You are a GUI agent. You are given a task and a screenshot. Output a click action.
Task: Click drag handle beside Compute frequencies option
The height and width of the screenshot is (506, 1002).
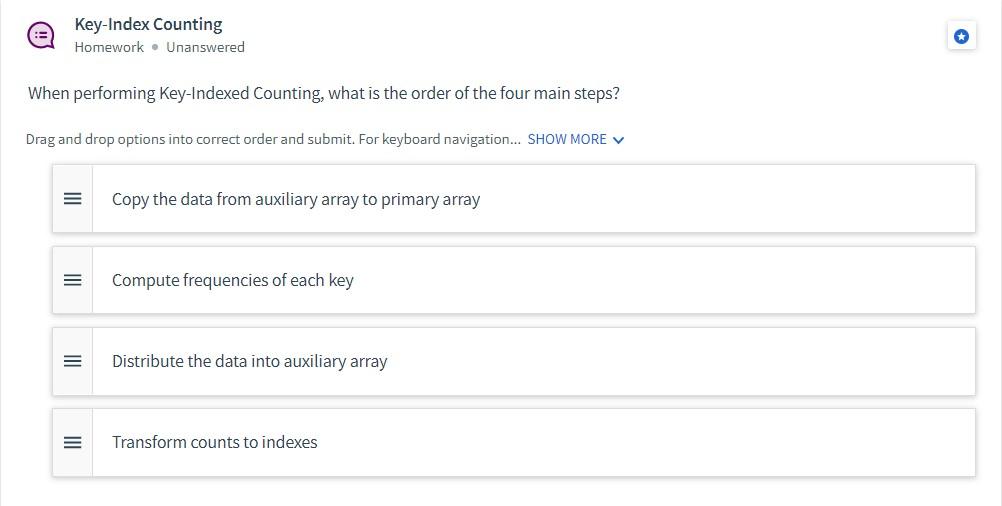coord(72,280)
